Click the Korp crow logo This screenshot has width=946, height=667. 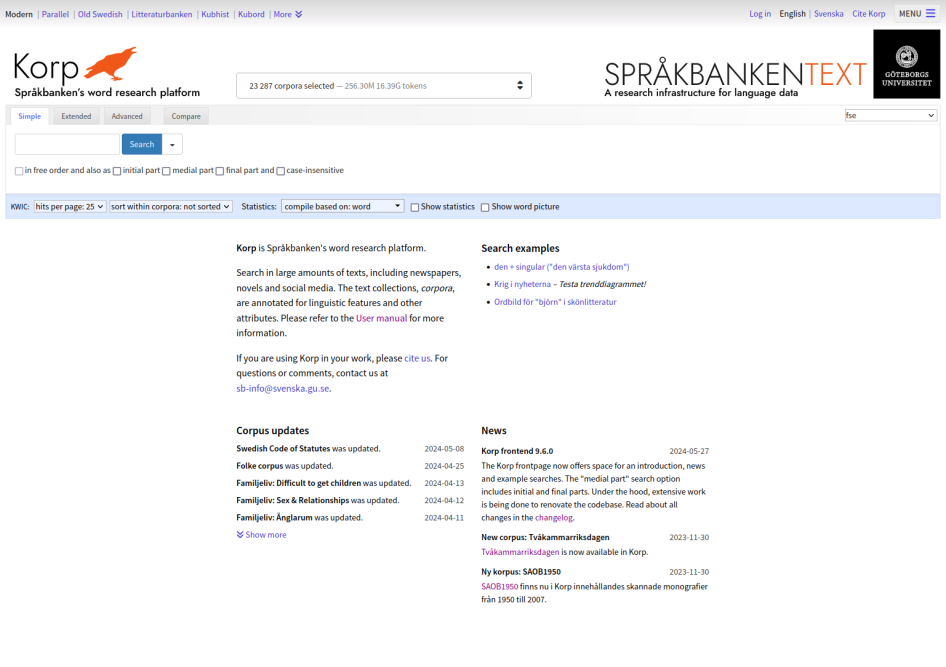pos(110,64)
